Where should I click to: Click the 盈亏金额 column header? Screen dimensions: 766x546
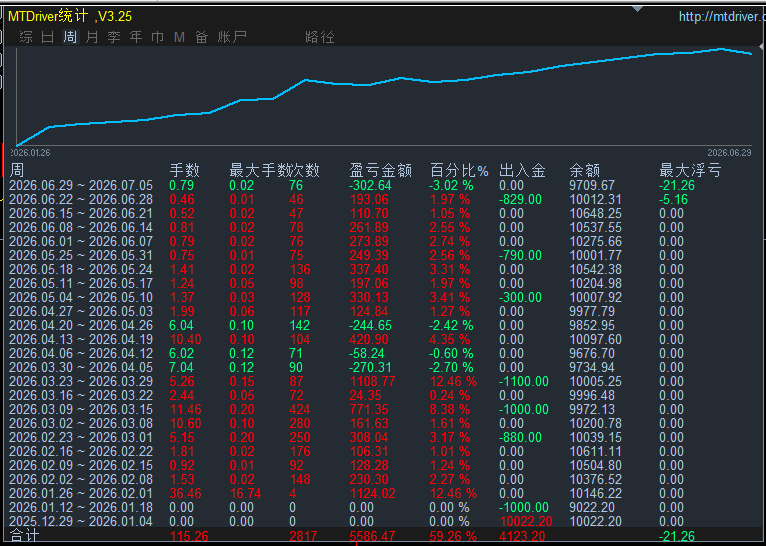[x=381, y=170]
